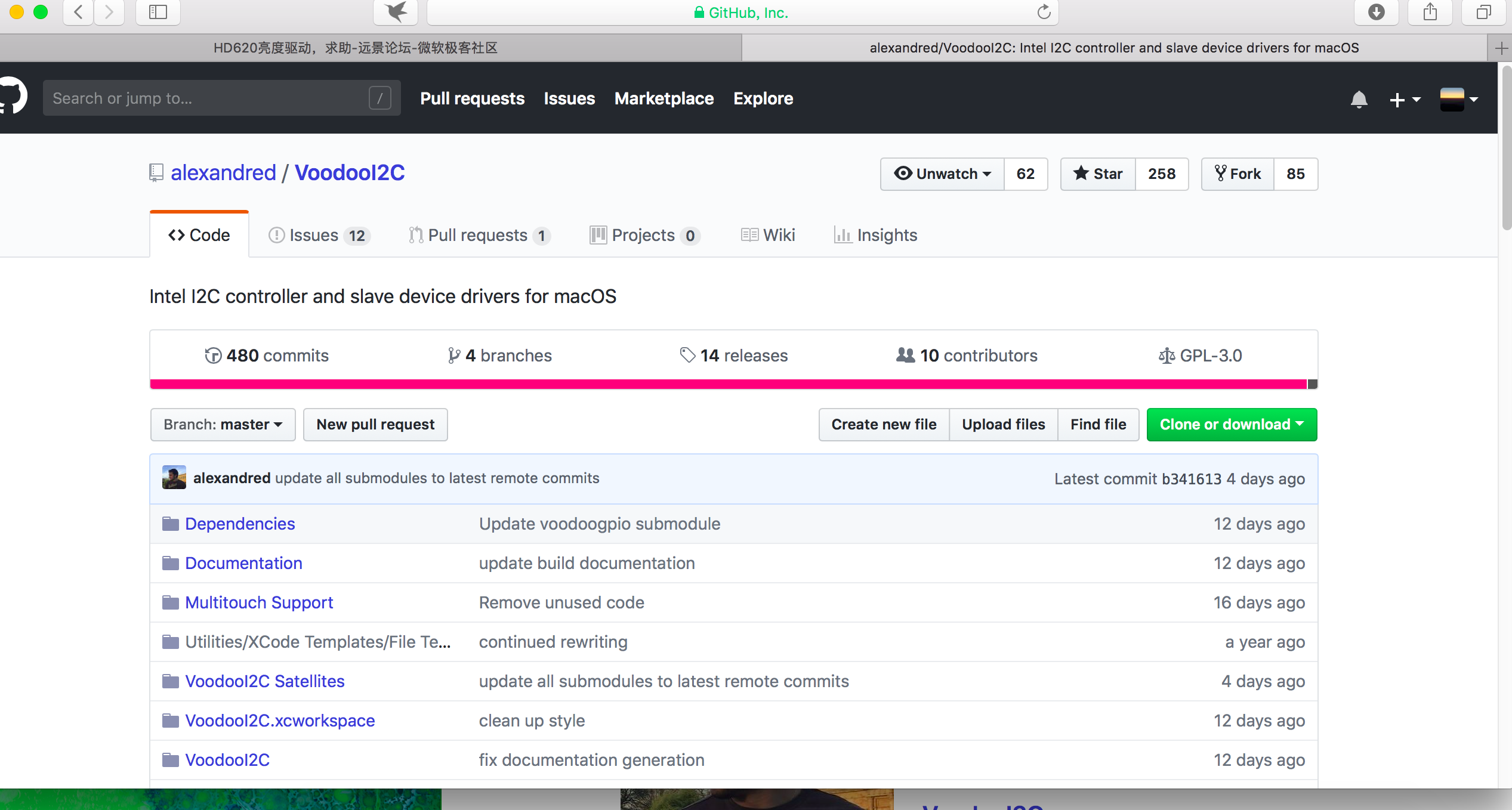1512x810 pixels.
Task: Click alexandred's commit avatar thumbnail
Action: (174, 478)
